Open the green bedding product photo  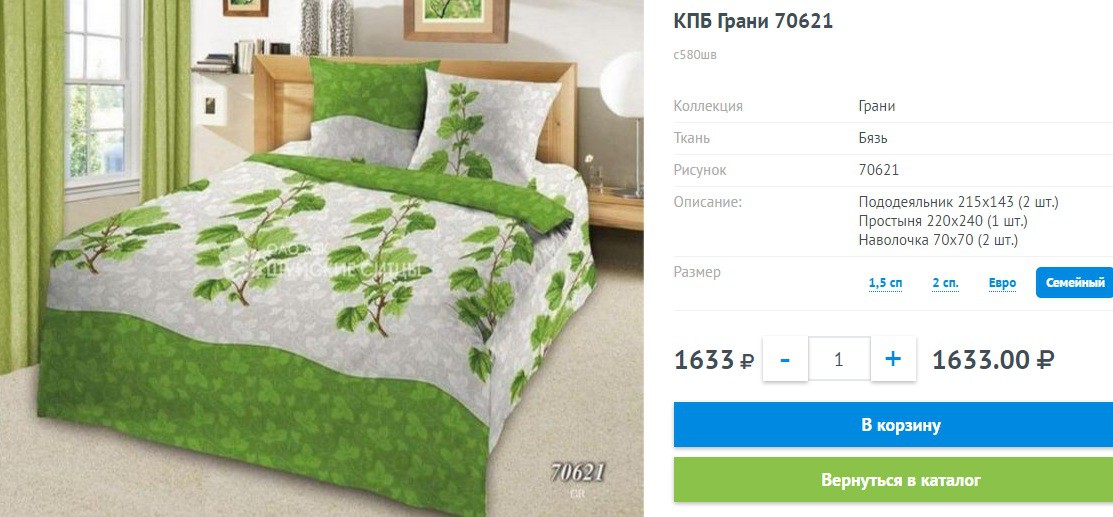[x=322, y=258]
